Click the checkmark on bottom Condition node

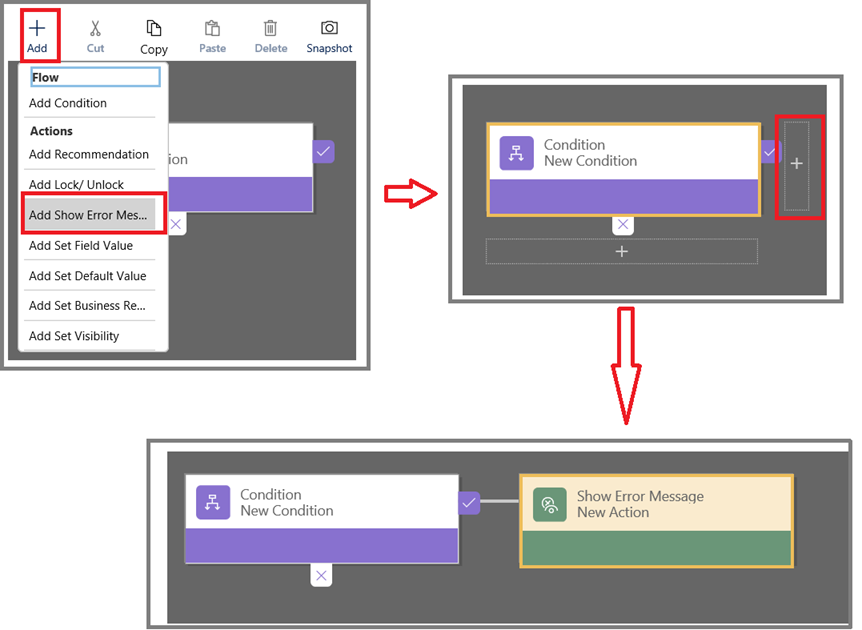469,502
